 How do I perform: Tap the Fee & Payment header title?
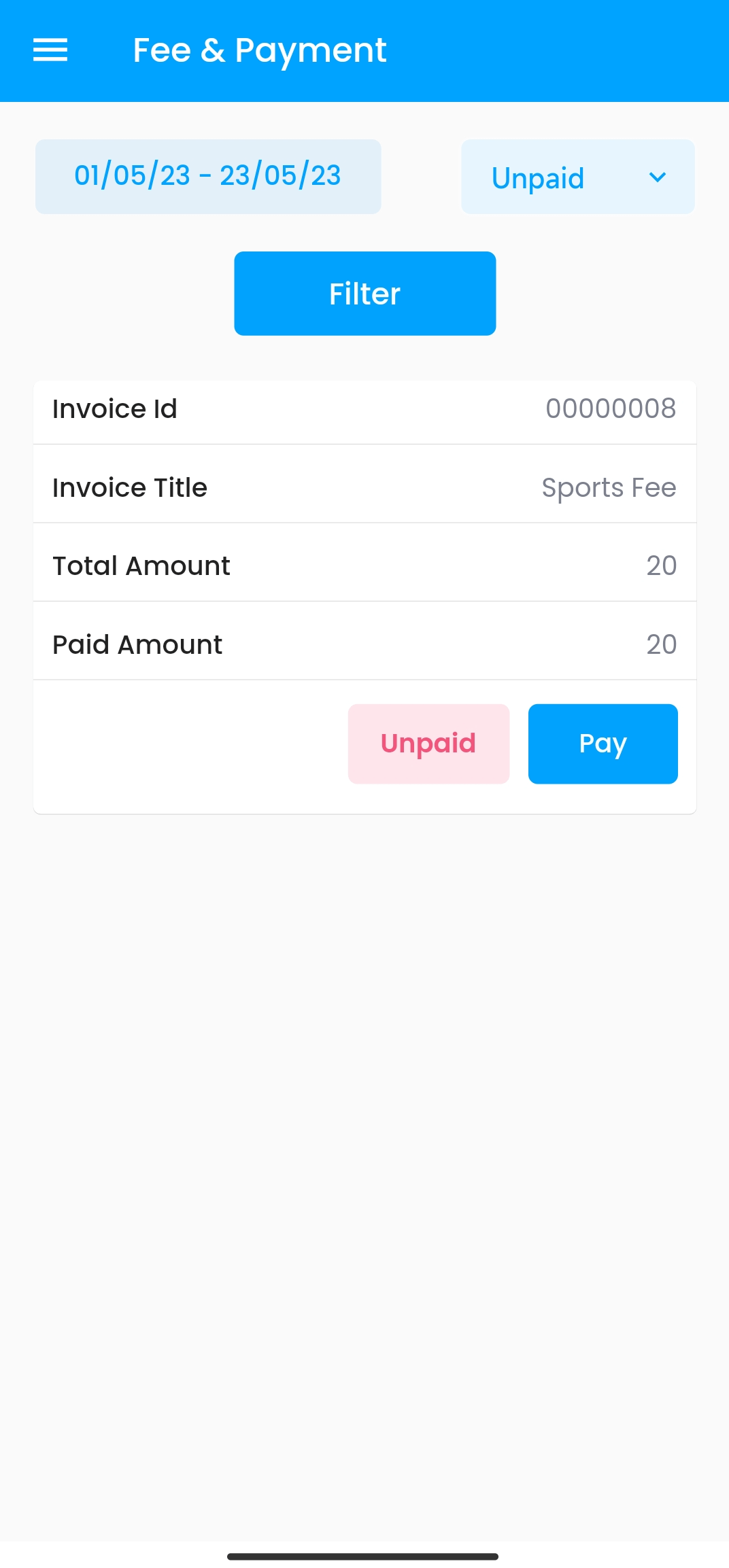[259, 50]
